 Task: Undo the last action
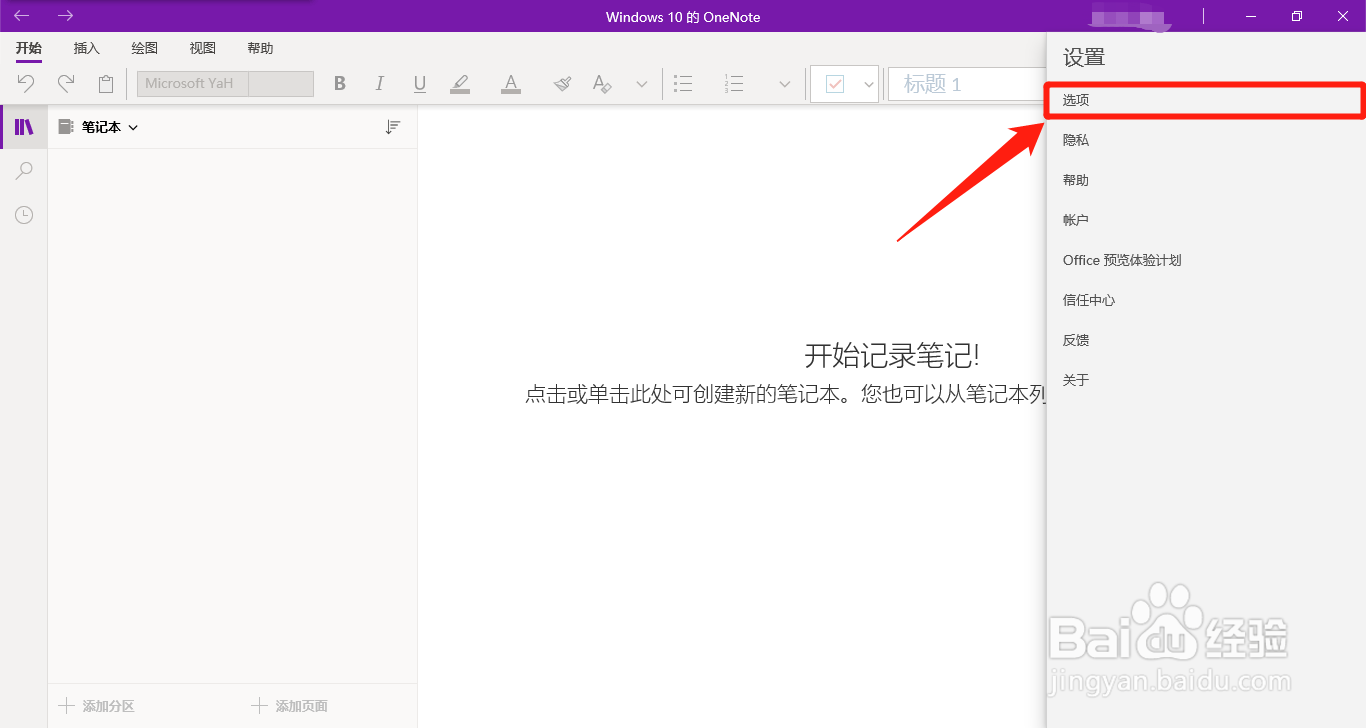coord(26,84)
